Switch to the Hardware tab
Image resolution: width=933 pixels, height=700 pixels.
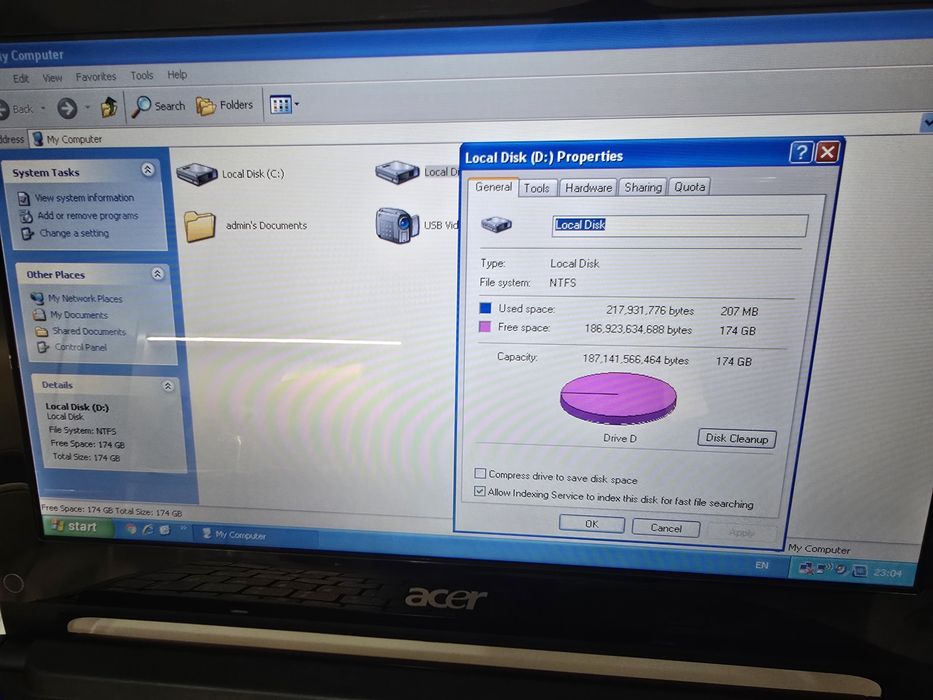point(588,188)
